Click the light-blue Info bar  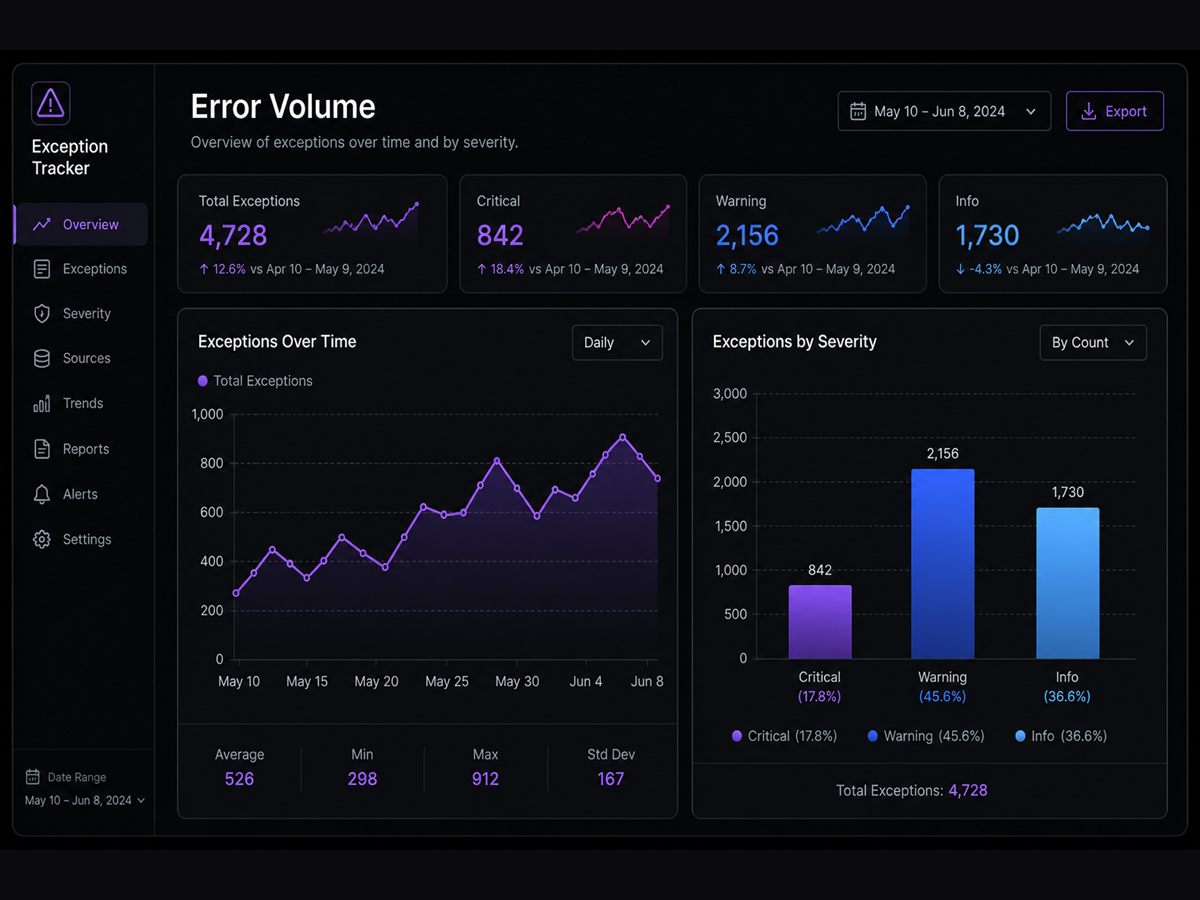1067,583
